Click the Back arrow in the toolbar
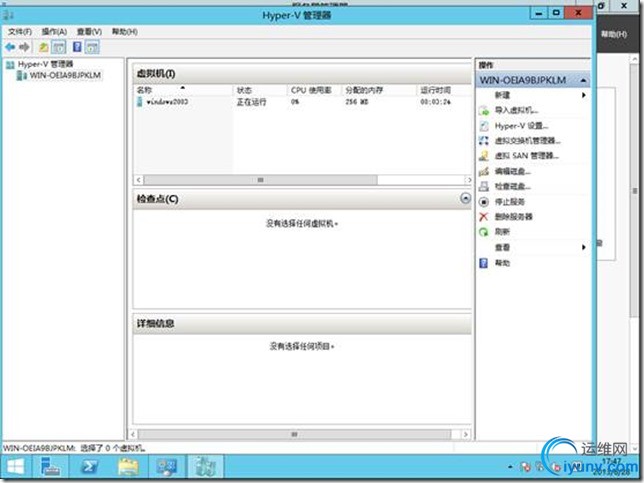This screenshot has width=644, height=483. 10,47
